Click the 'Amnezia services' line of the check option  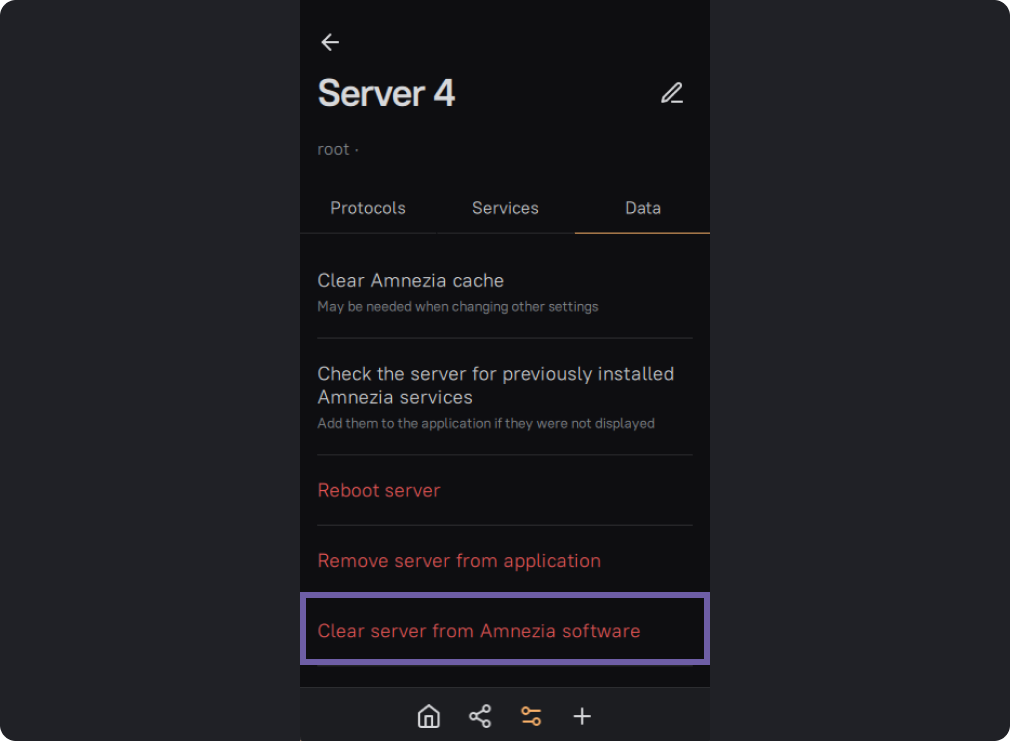395,398
